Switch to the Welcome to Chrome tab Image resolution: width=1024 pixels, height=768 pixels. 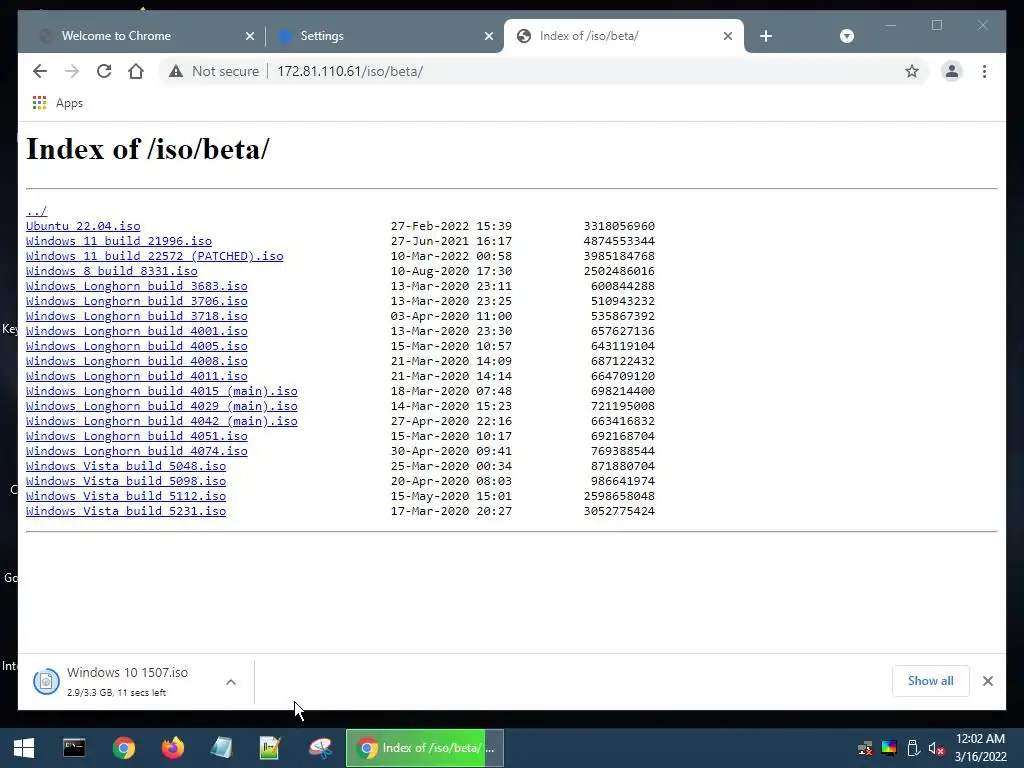144,36
